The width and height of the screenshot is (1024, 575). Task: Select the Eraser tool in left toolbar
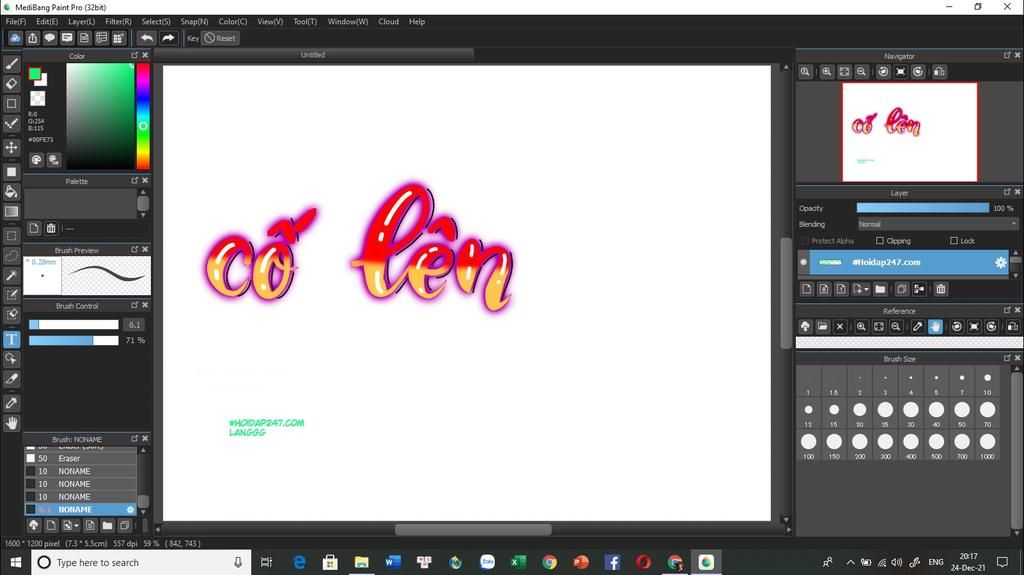pyautogui.click(x=11, y=84)
